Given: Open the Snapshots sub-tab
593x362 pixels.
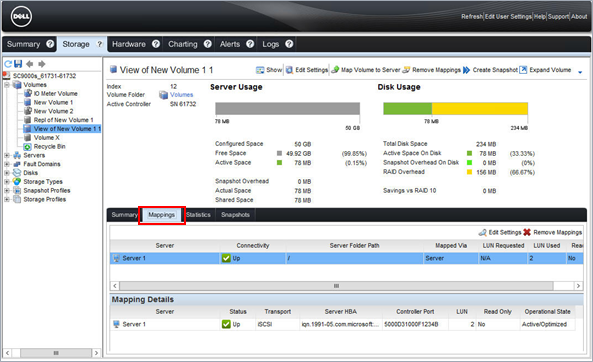Looking at the screenshot, I should tap(235, 215).
